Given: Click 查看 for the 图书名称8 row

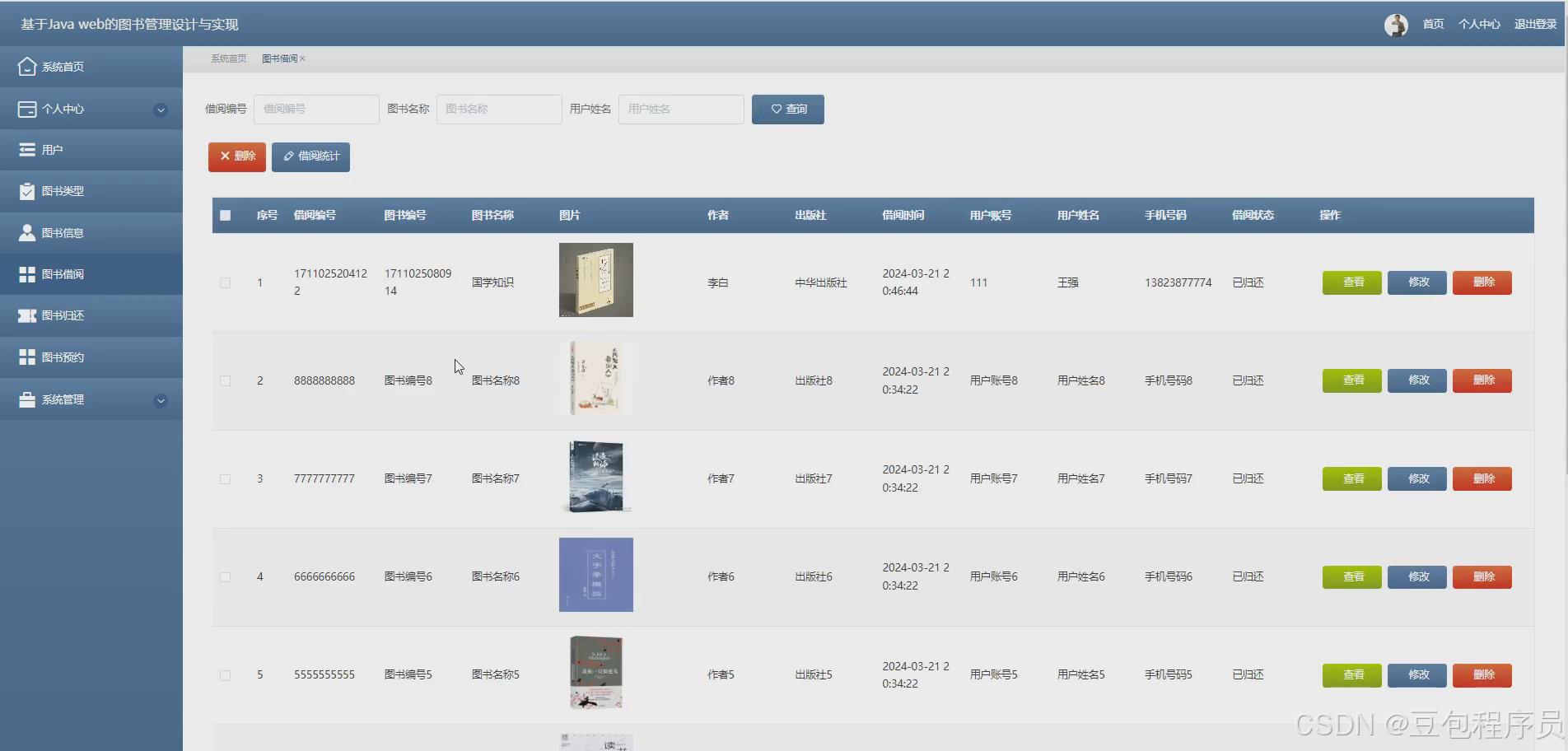Looking at the screenshot, I should 1352,380.
